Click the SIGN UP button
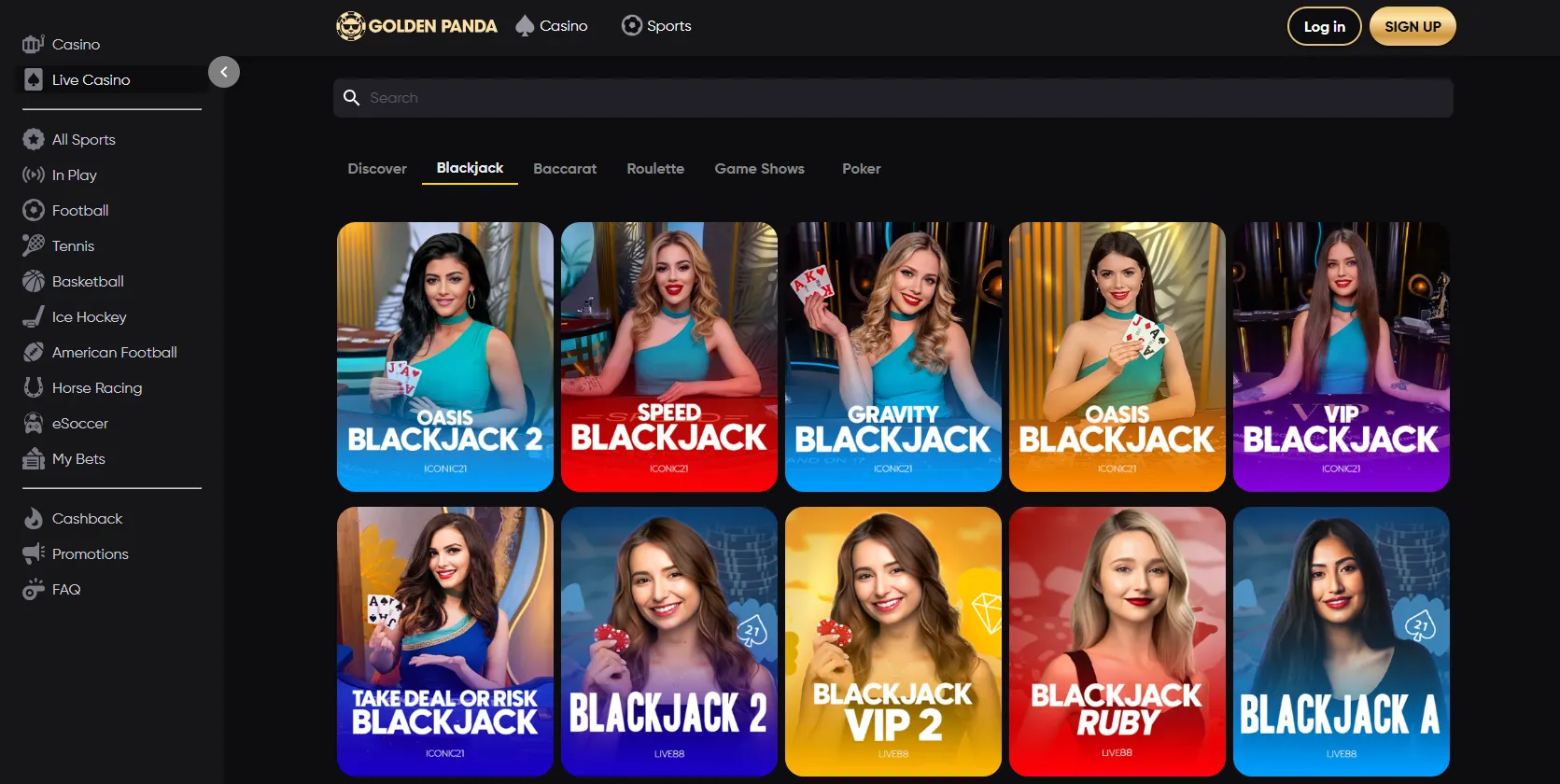Screen dimensions: 1560x784 1412,26
